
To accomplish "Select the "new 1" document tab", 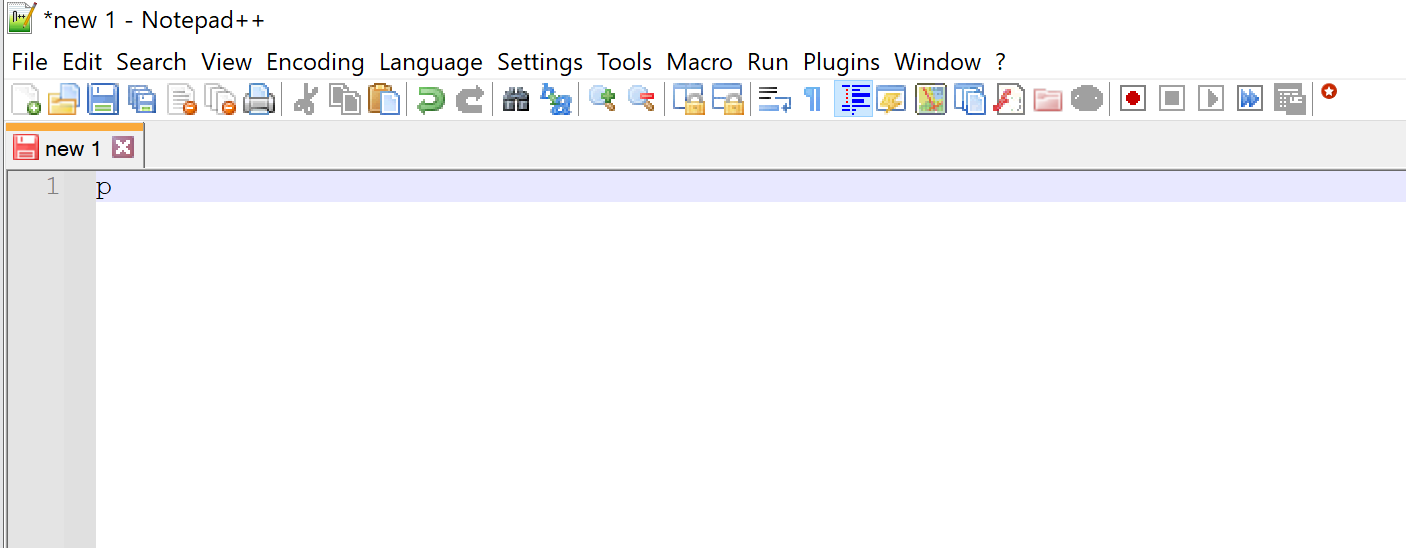I will point(72,149).
